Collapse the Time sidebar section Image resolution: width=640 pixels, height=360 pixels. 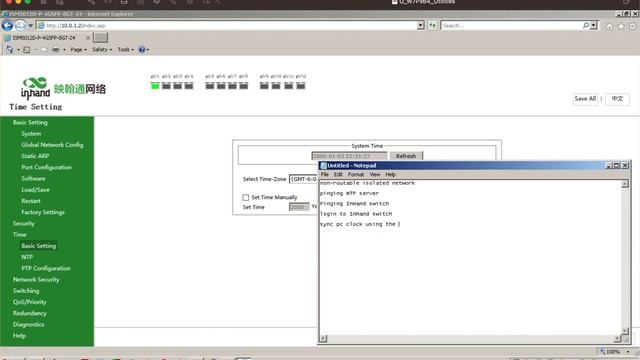(x=20, y=234)
